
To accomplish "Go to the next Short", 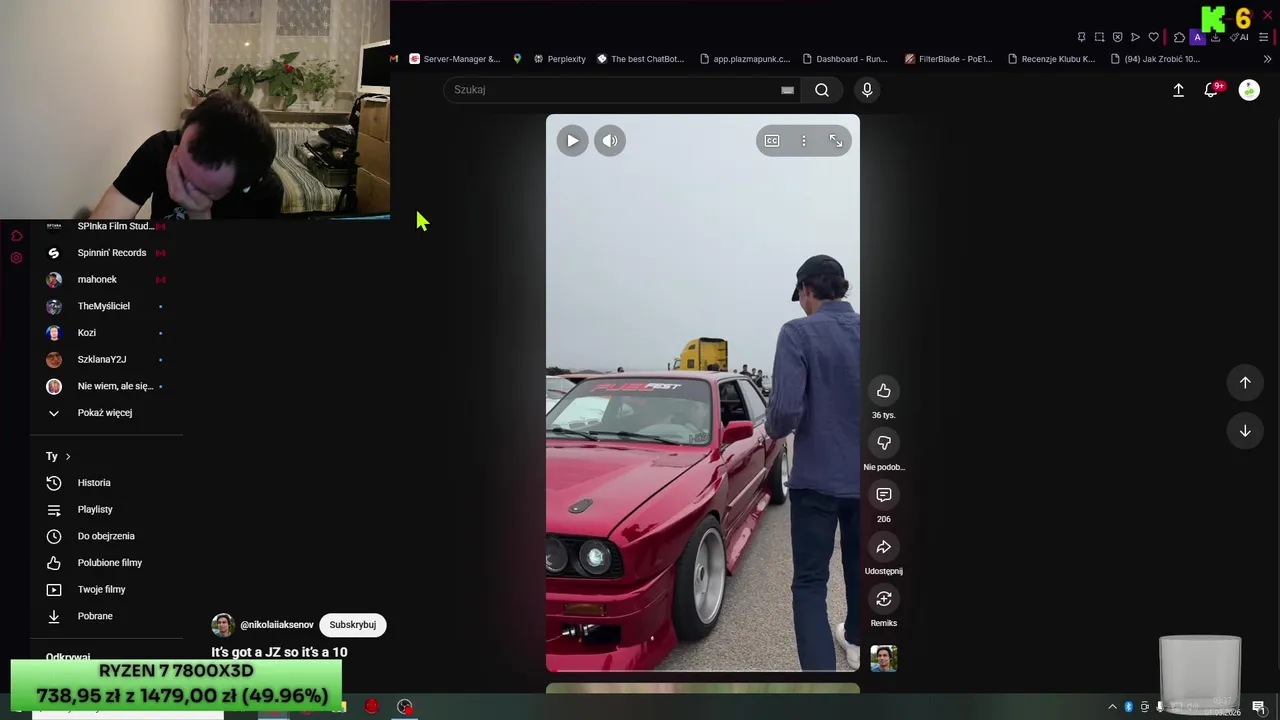I will pos(1245,431).
